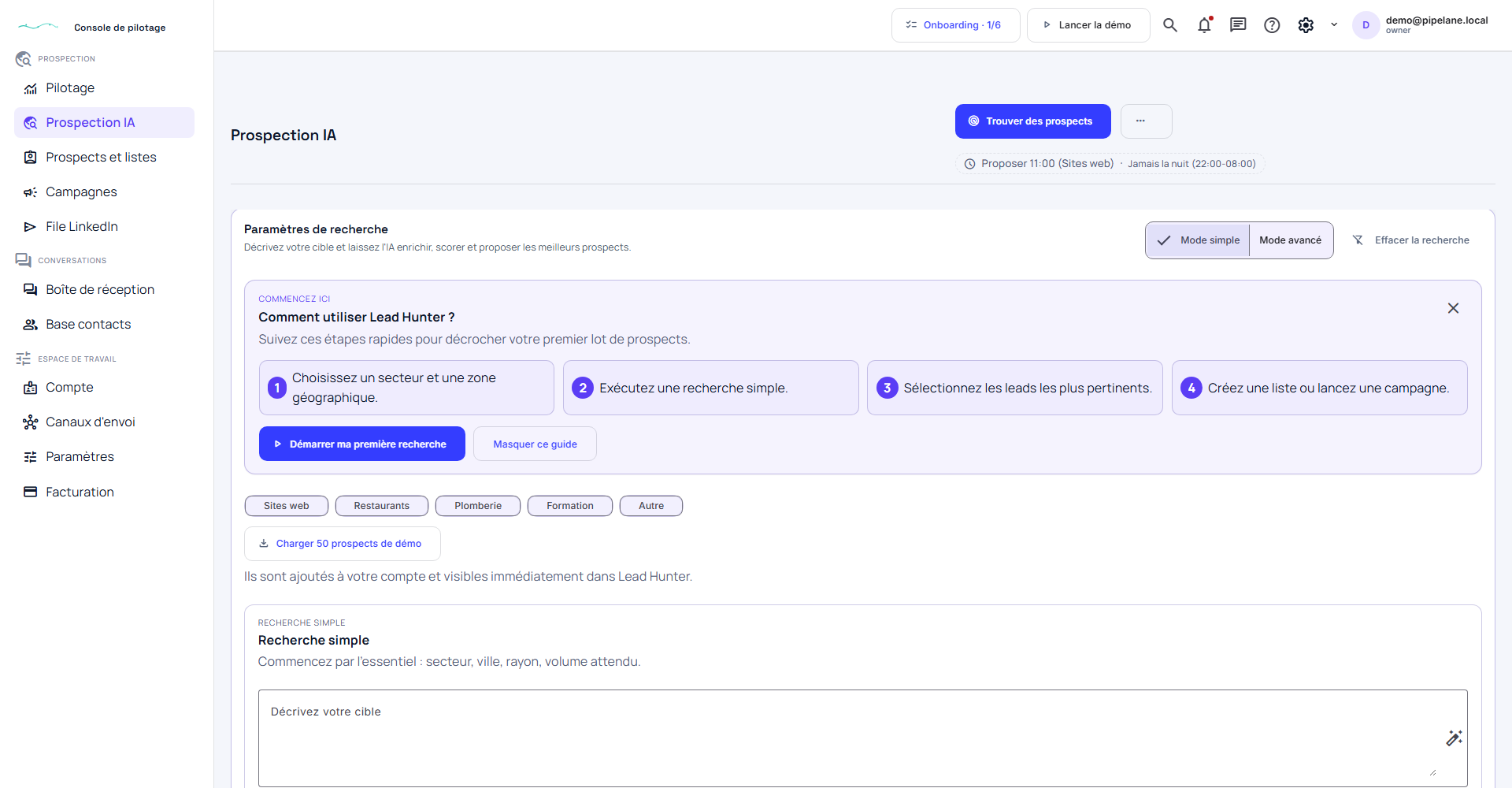1512x788 pixels.
Task: Open notifications bell icon
Action: (x=1204, y=25)
